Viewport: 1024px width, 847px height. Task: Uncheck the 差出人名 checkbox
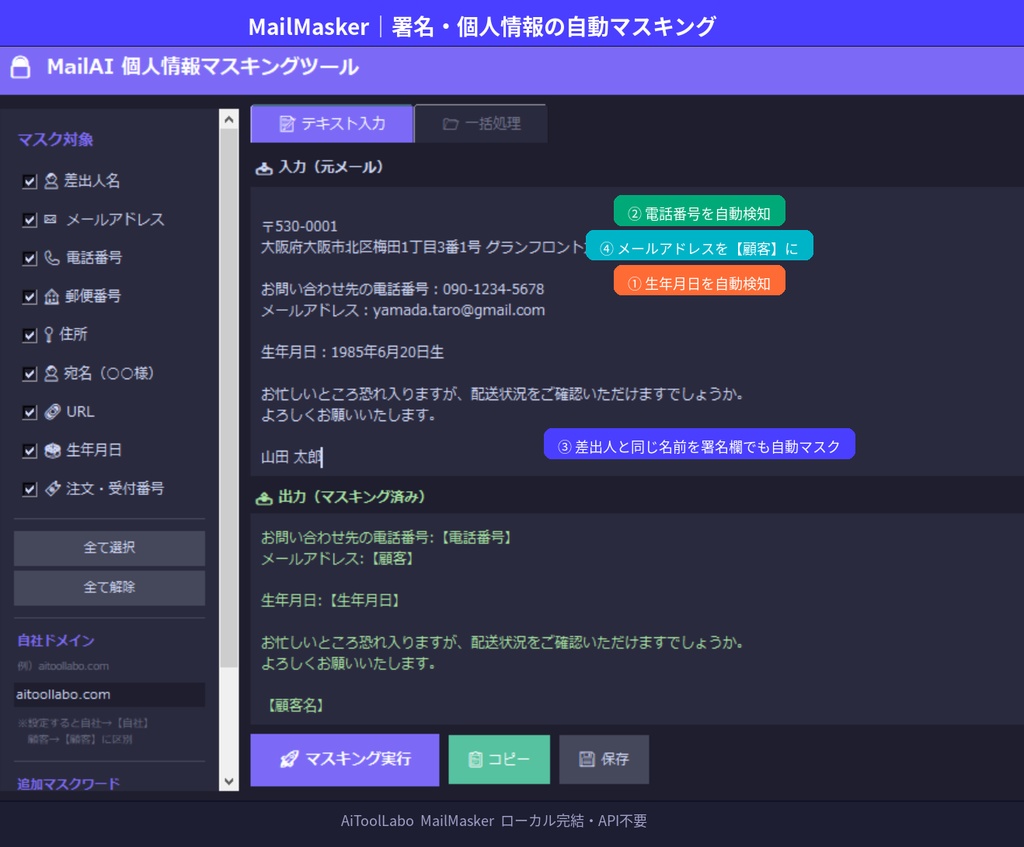30,181
